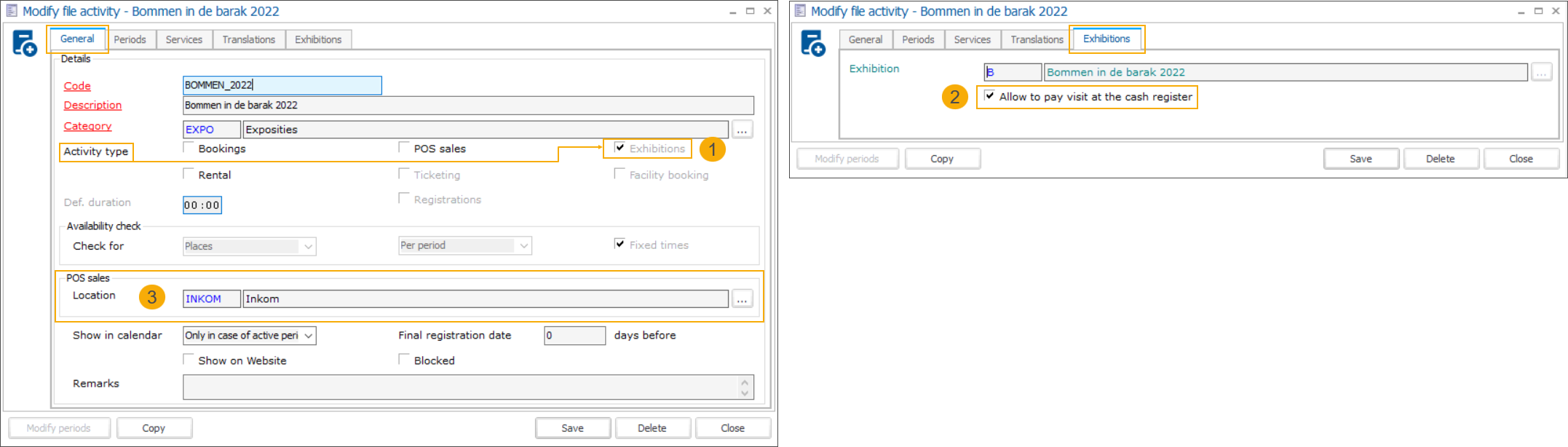Screen dimensions: 1568x447
Task: Switch to General tab in right window
Action: 866,39
